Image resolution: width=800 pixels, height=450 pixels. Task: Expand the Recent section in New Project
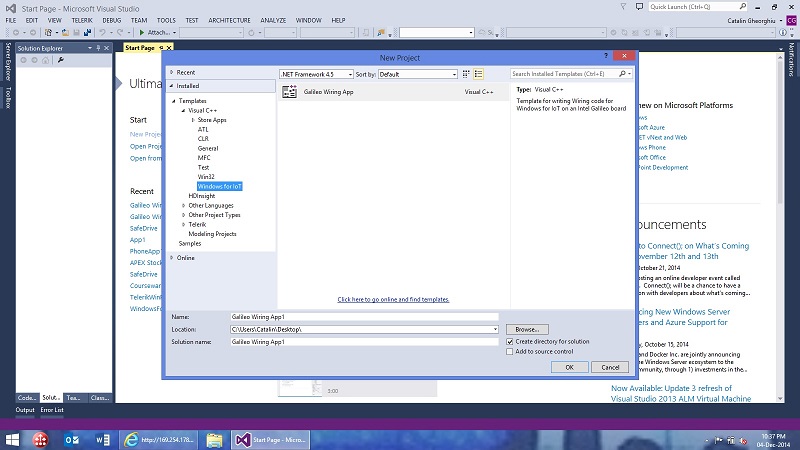point(172,72)
